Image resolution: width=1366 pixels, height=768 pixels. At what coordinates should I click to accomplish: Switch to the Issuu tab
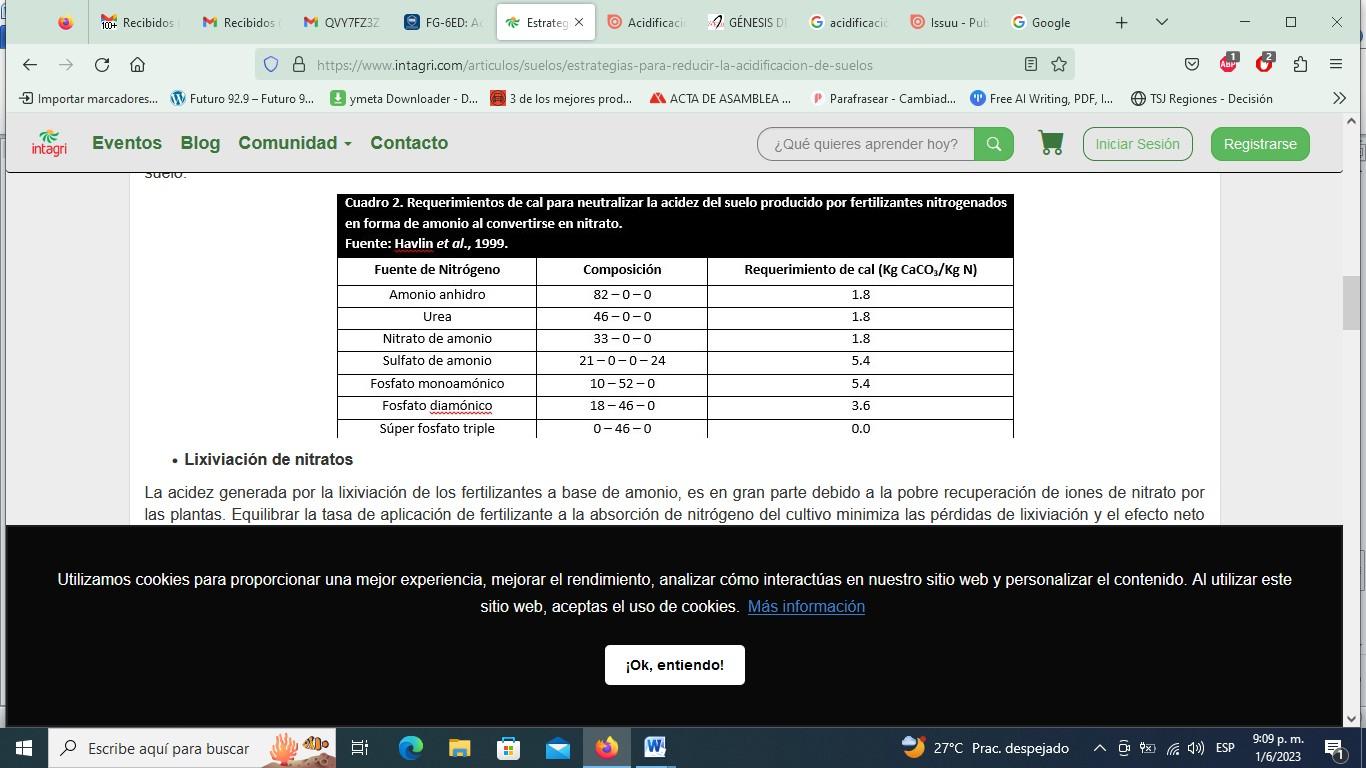(x=948, y=22)
